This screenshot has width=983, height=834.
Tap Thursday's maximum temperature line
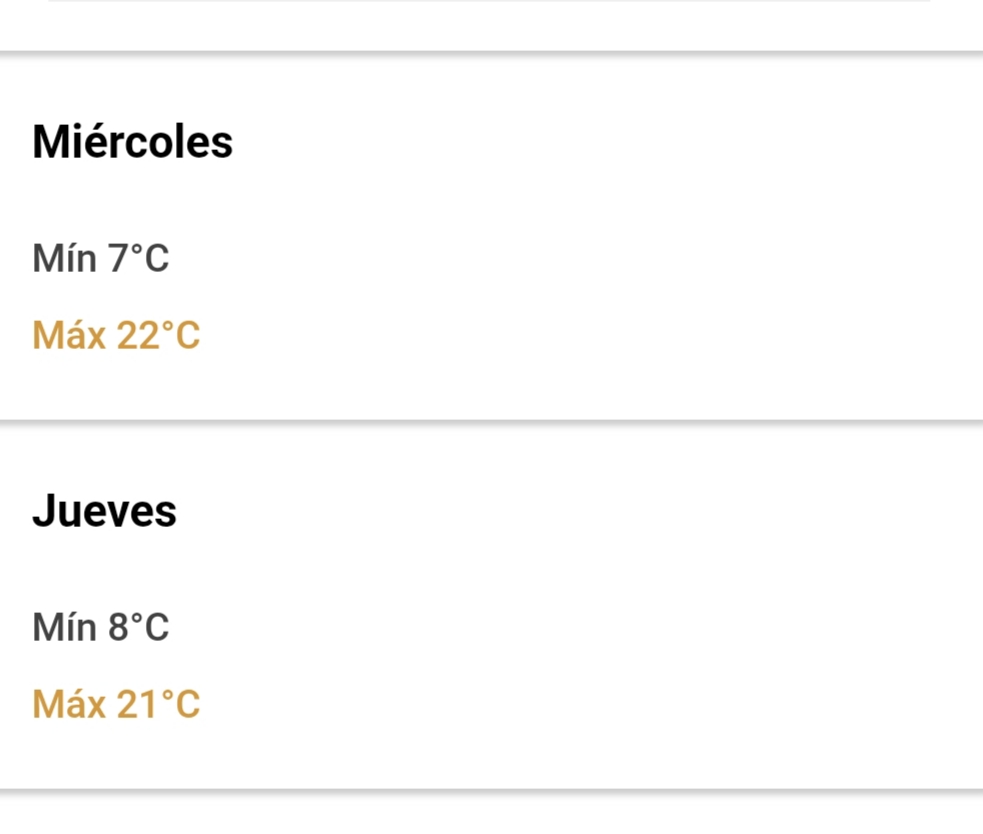[x=116, y=705]
